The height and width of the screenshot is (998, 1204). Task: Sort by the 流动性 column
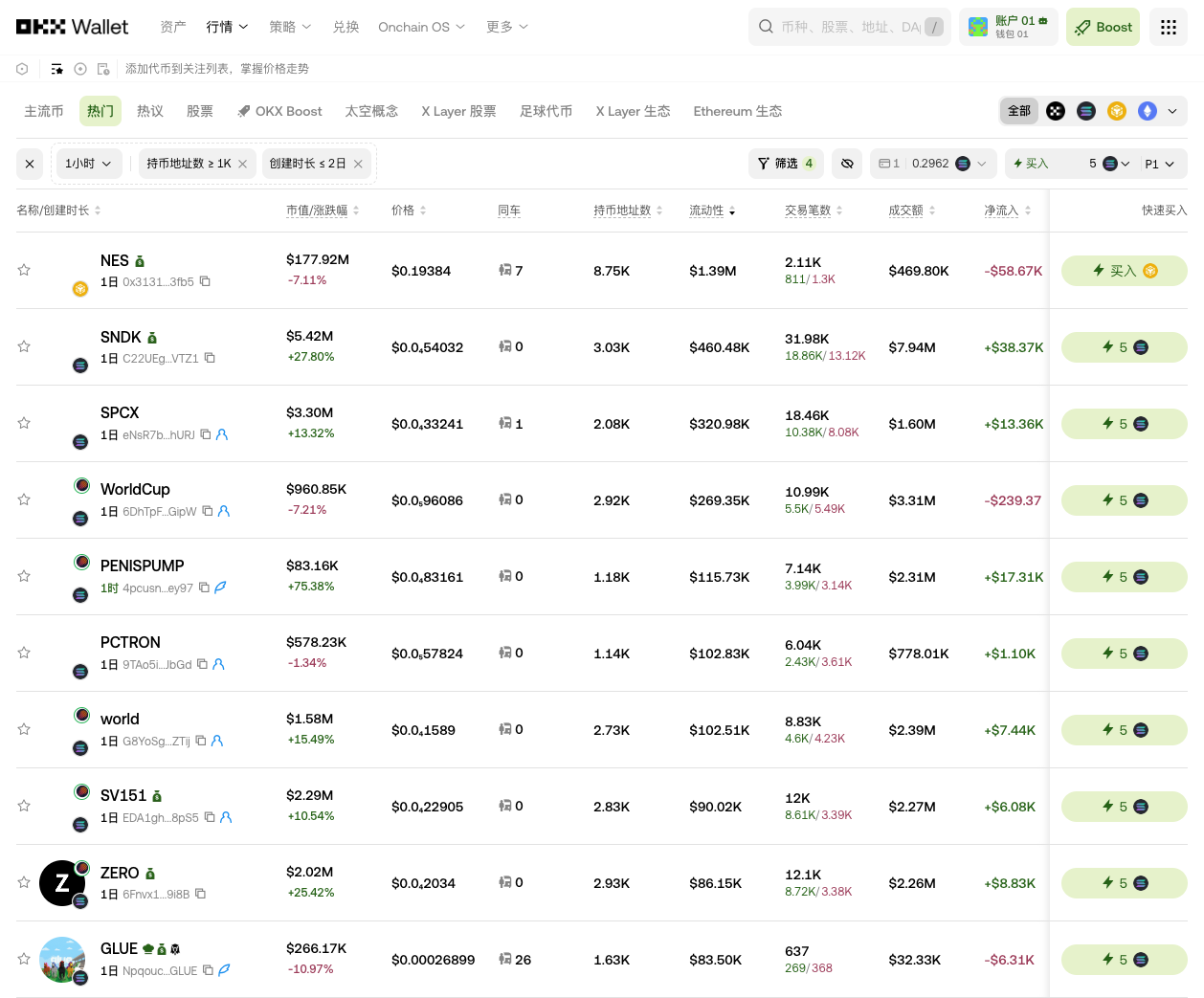click(x=712, y=211)
